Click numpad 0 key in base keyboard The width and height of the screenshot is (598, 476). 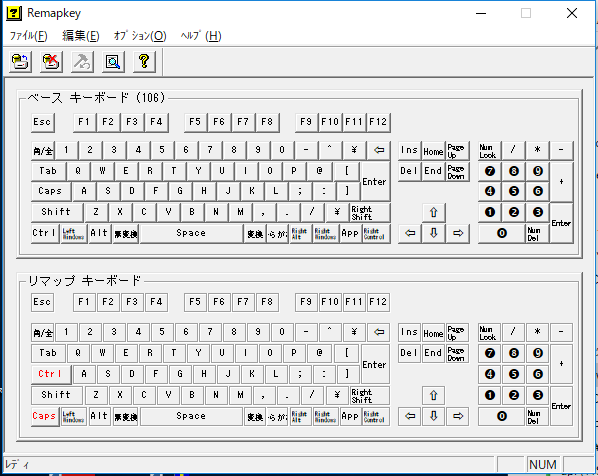[502, 233]
